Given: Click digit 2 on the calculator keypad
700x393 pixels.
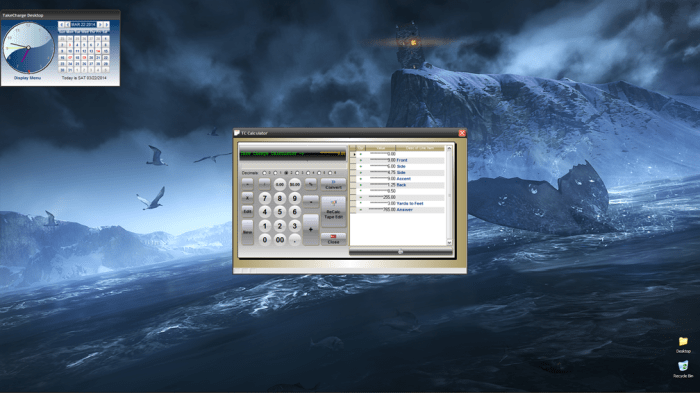Looking at the screenshot, I should click(280, 226).
